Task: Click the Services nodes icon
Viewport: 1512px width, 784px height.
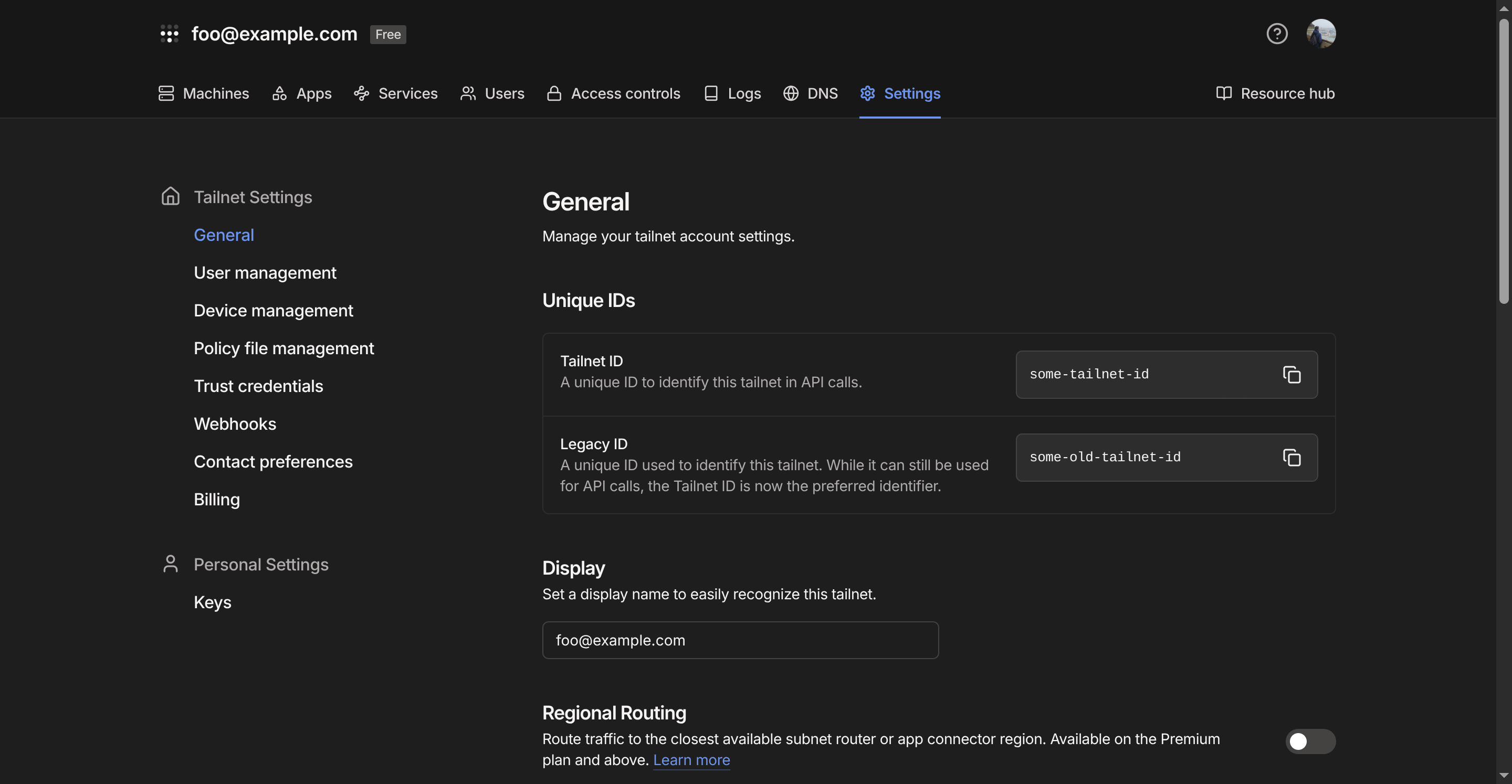Action: coord(362,93)
